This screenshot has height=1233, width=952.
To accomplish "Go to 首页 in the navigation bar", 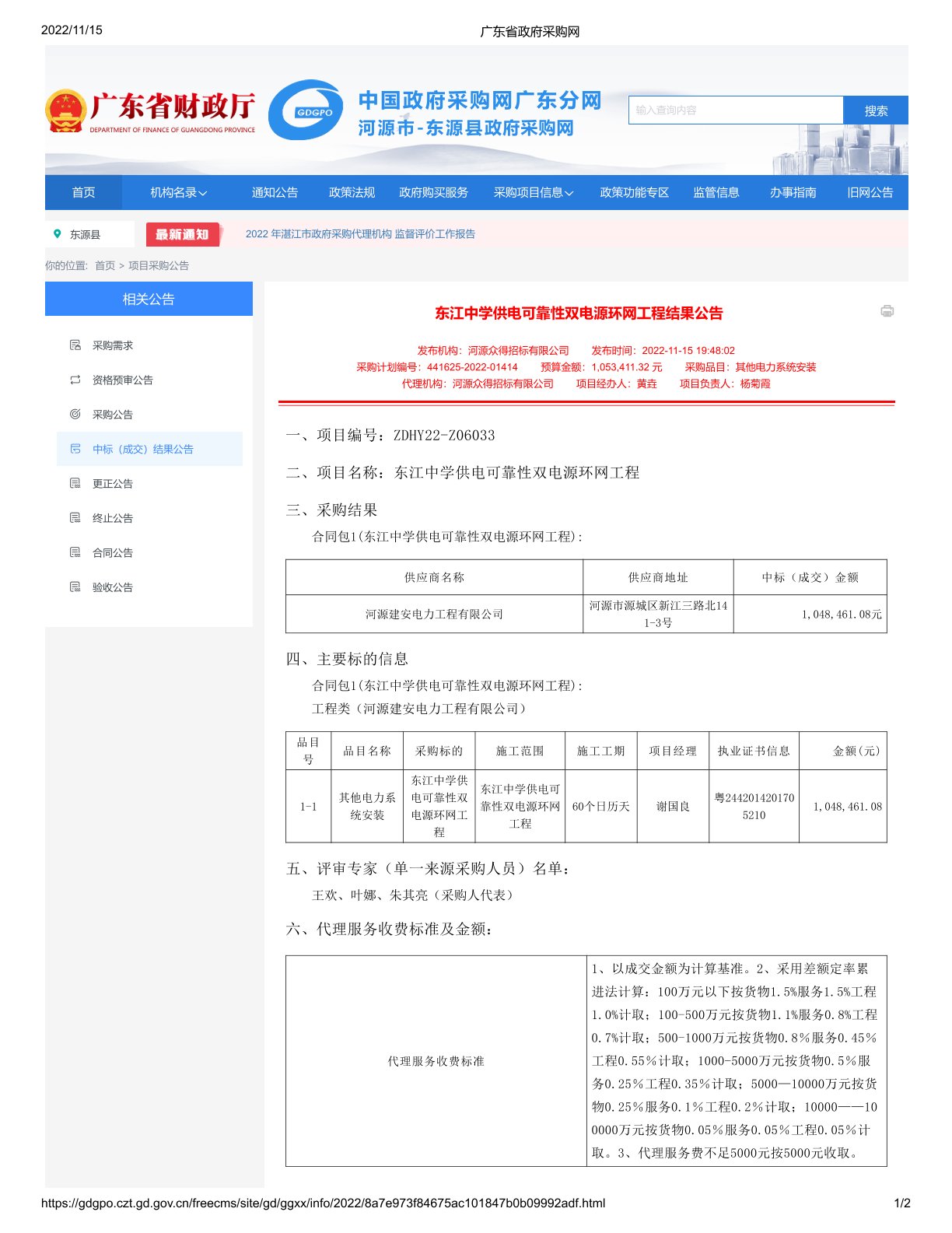I will (x=83, y=193).
